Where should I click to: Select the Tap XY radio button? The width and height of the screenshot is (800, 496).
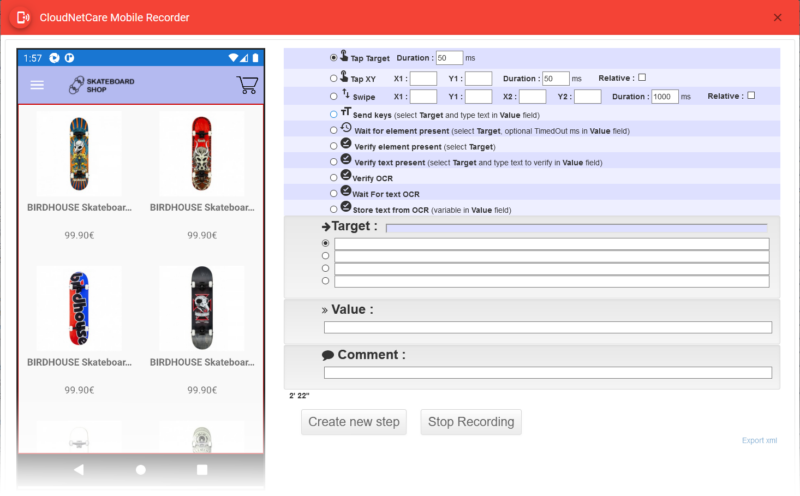pyautogui.click(x=333, y=79)
